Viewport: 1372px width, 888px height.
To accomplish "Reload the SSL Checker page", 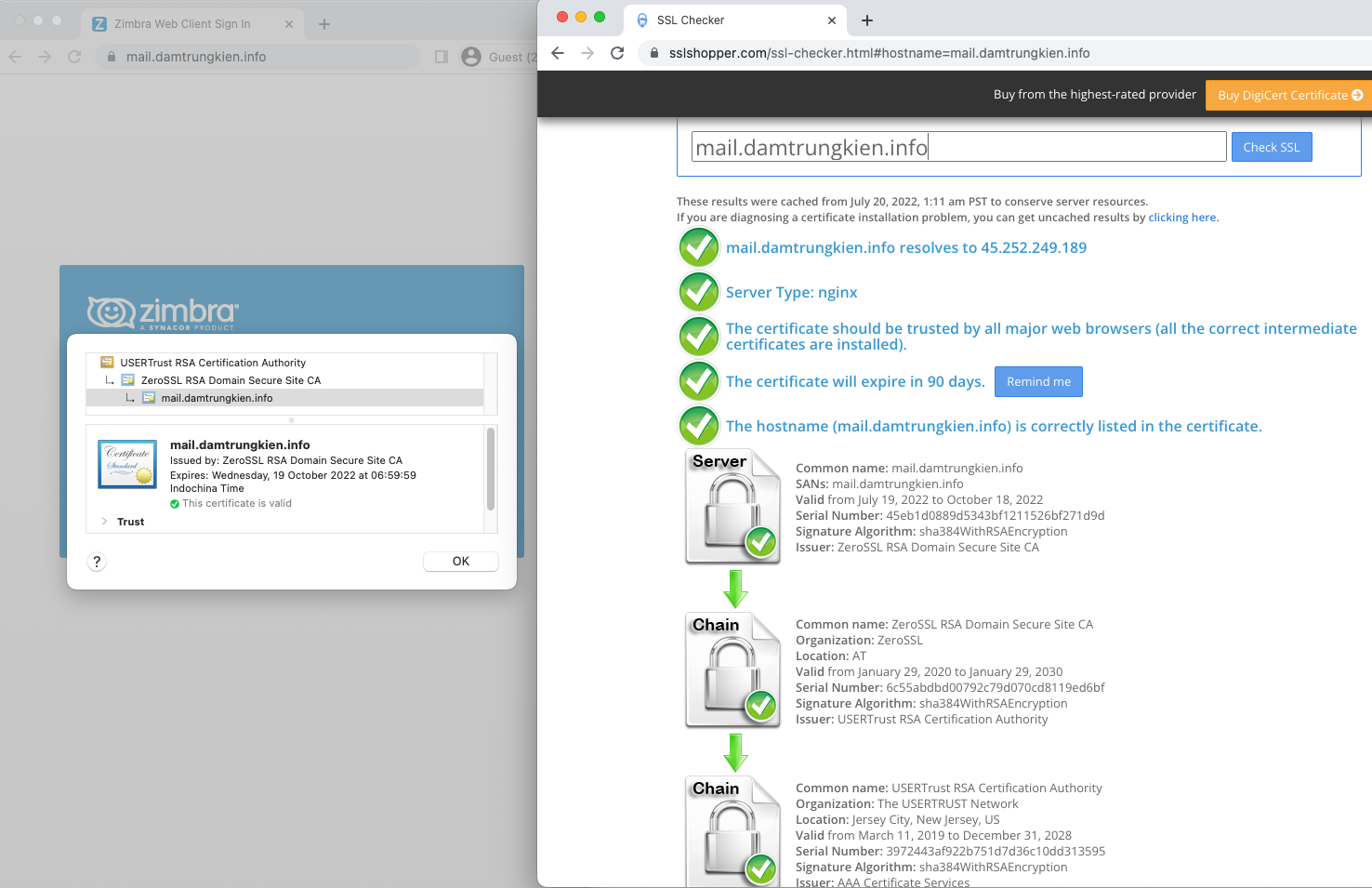I will click(617, 53).
